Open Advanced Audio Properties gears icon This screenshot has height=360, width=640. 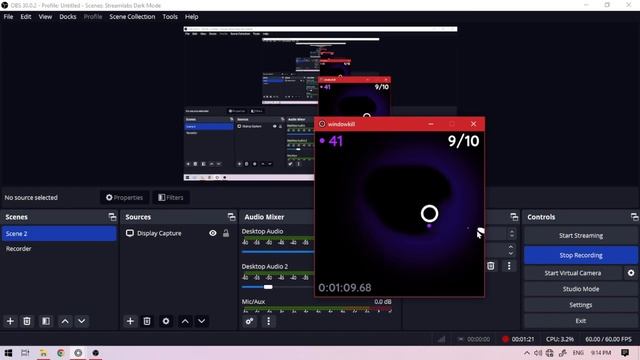(x=249, y=321)
